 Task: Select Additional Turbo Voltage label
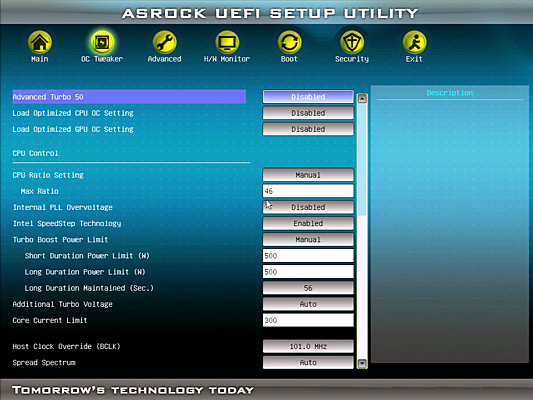(x=62, y=304)
